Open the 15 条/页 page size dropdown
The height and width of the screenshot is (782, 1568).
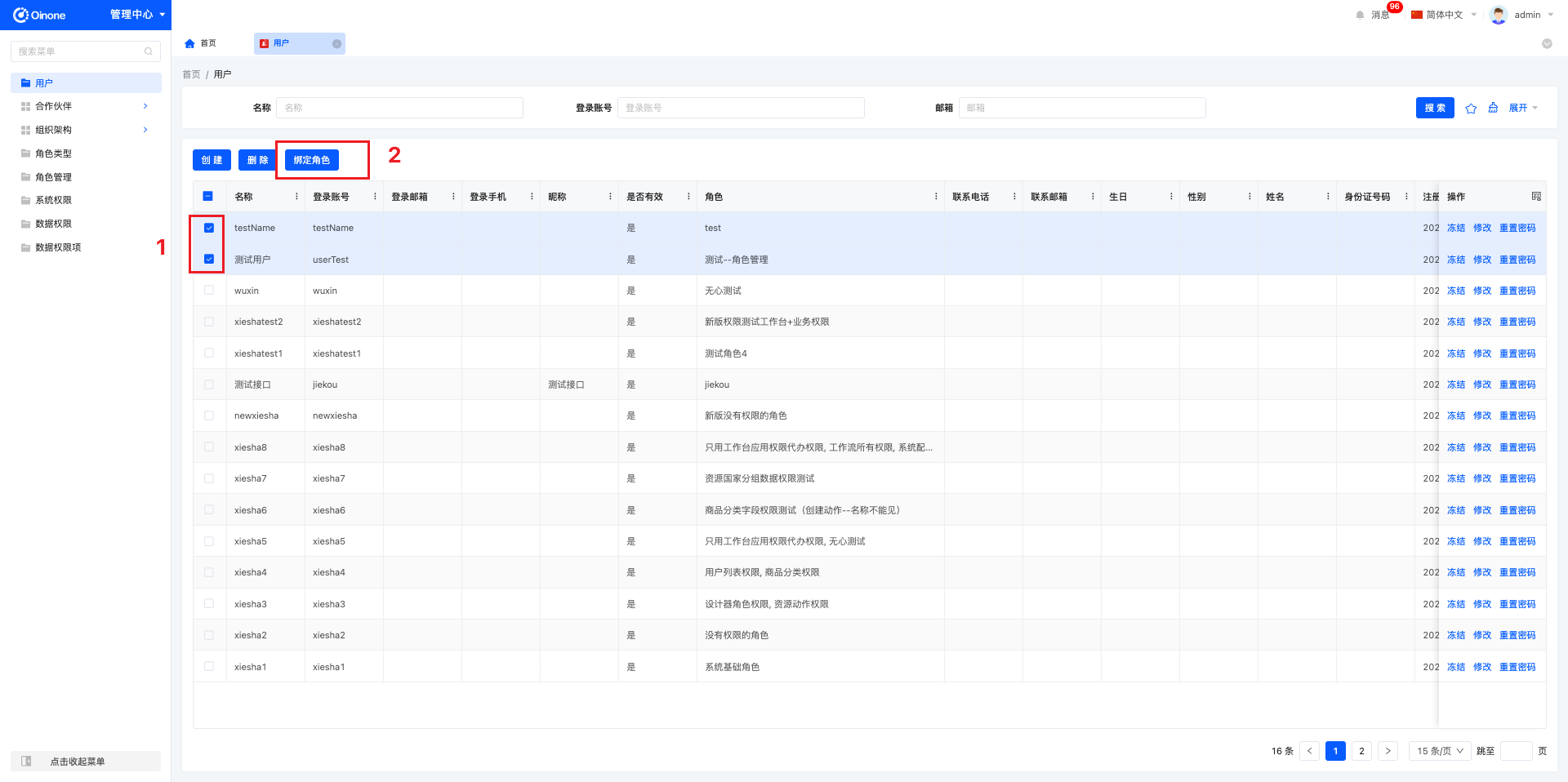1440,751
